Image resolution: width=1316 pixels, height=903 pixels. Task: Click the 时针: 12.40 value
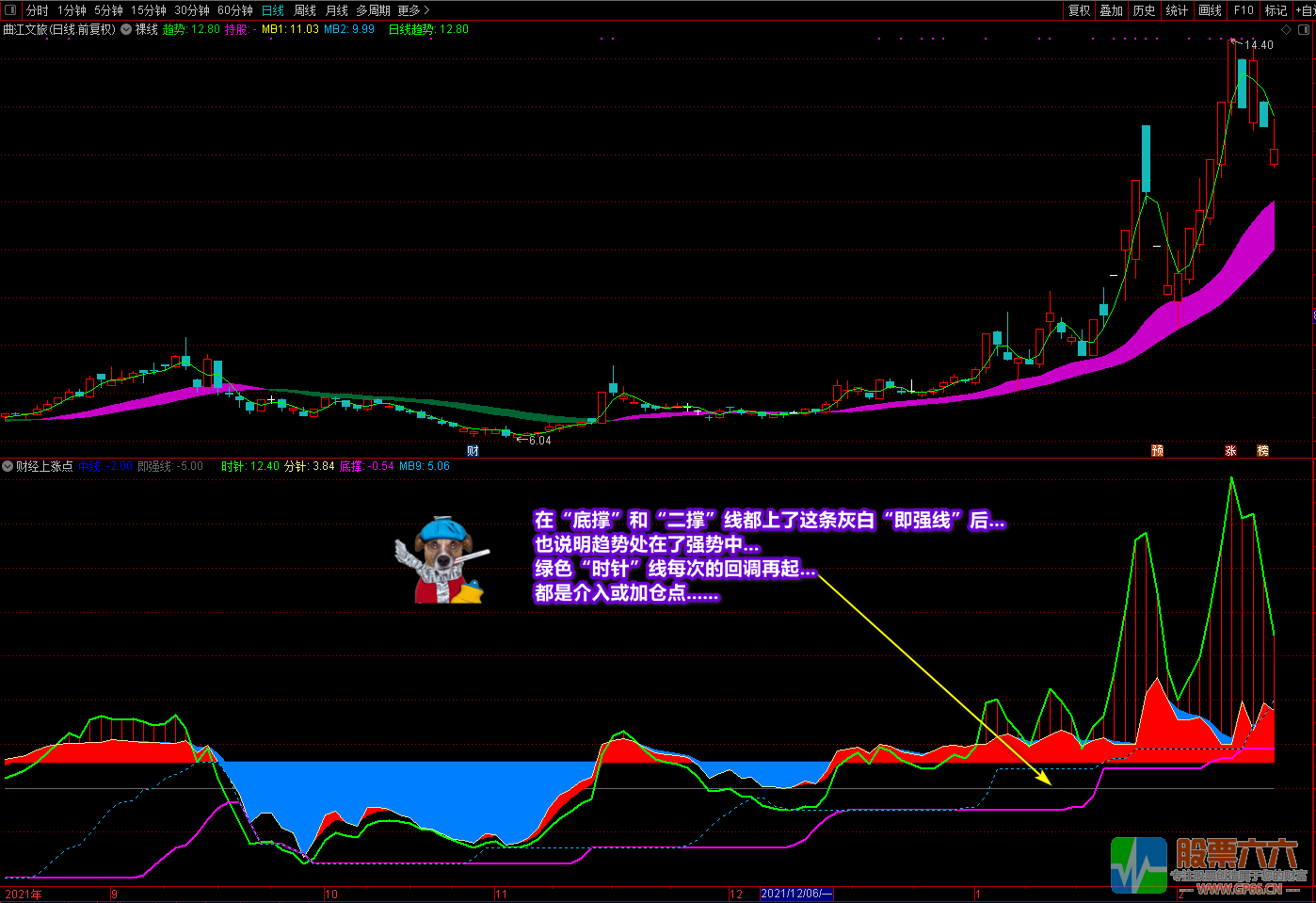click(250, 466)
